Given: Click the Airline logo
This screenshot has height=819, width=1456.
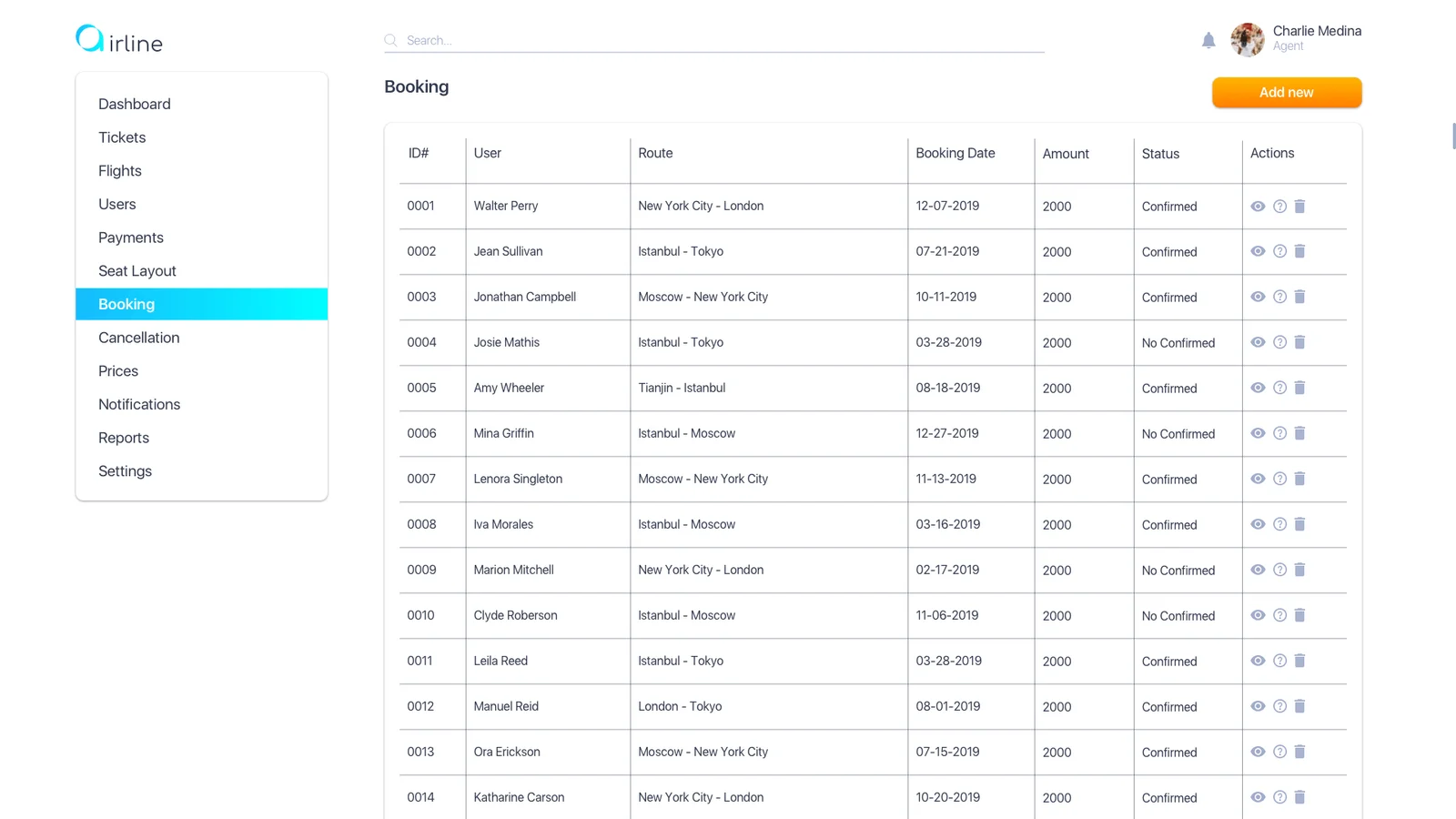Looking at the screenshot, I should click(119, 40).
